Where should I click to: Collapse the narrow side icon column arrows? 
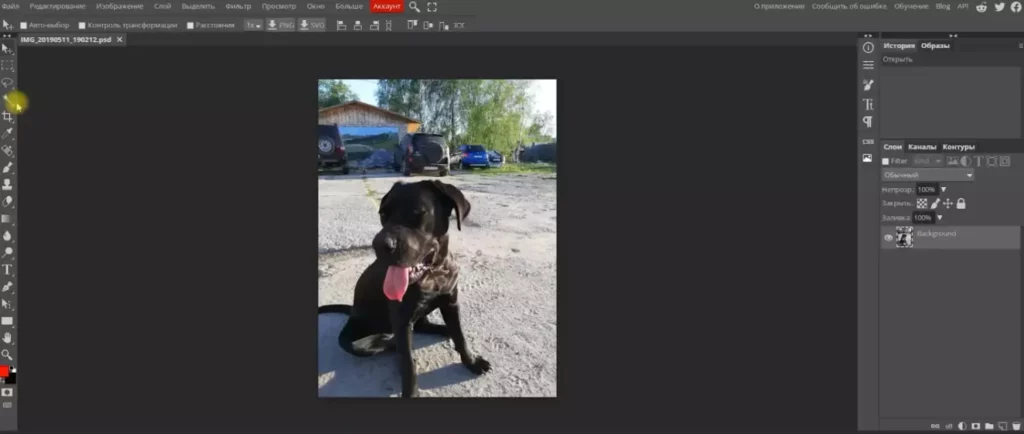point(868,36)
